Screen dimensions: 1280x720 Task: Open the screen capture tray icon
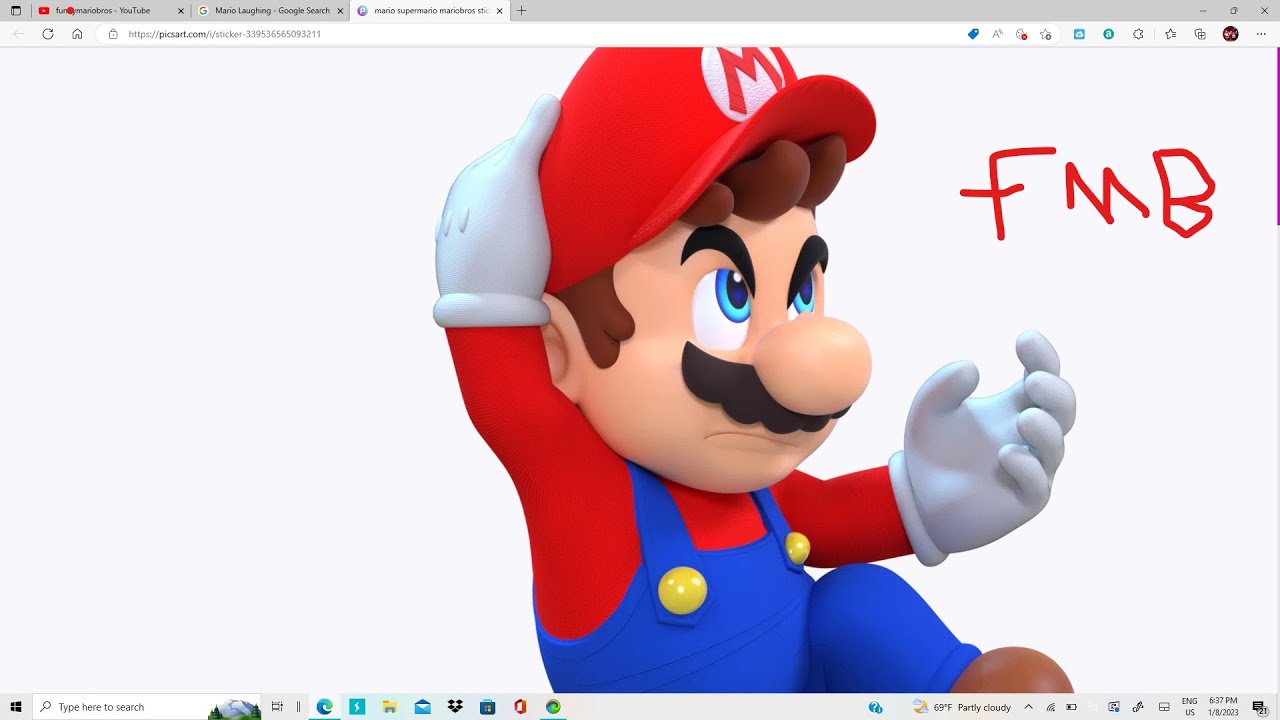[x=1114, y=707]
